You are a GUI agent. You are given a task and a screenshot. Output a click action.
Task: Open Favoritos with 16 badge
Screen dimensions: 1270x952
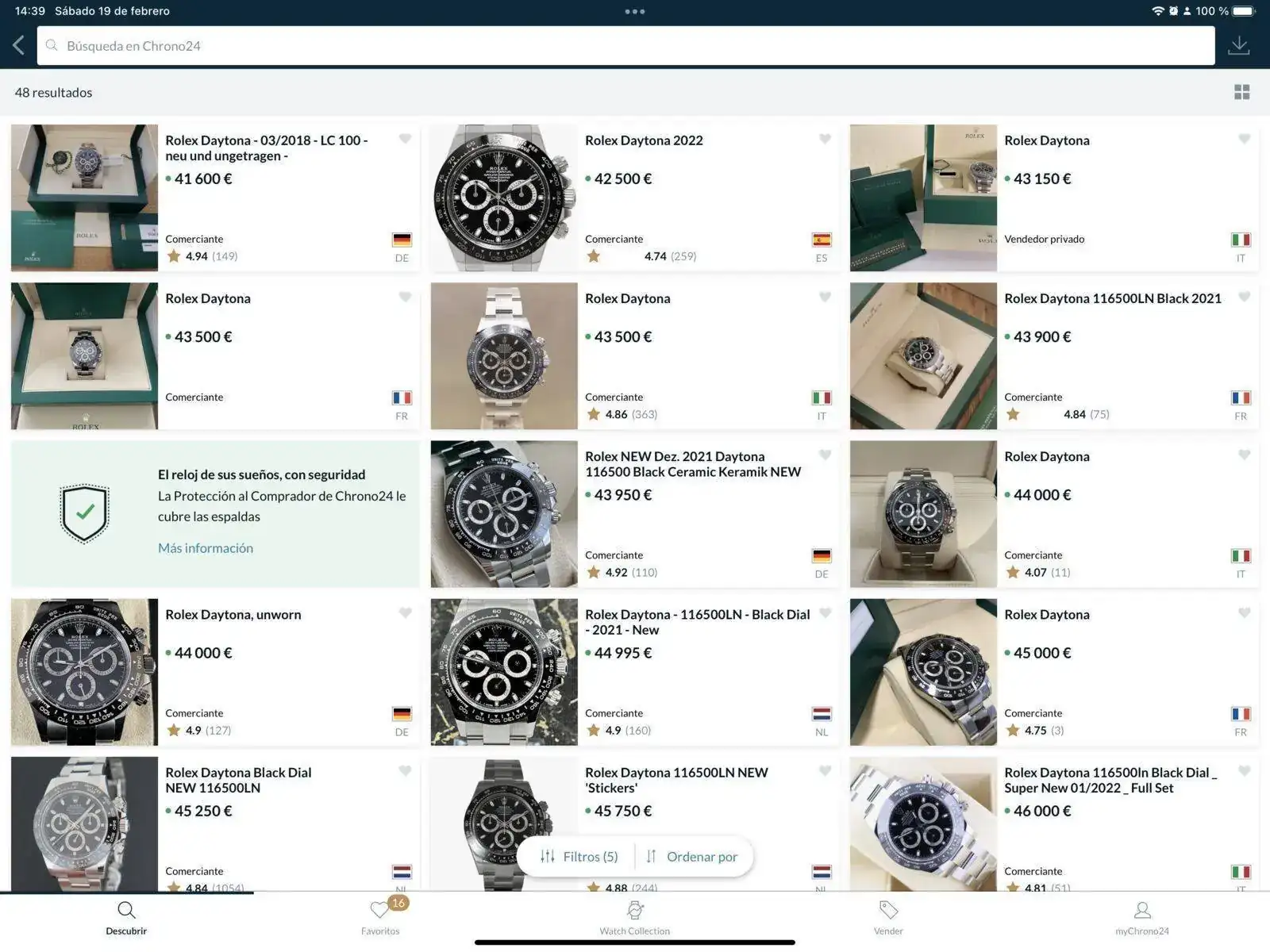(x=381, y=917)
